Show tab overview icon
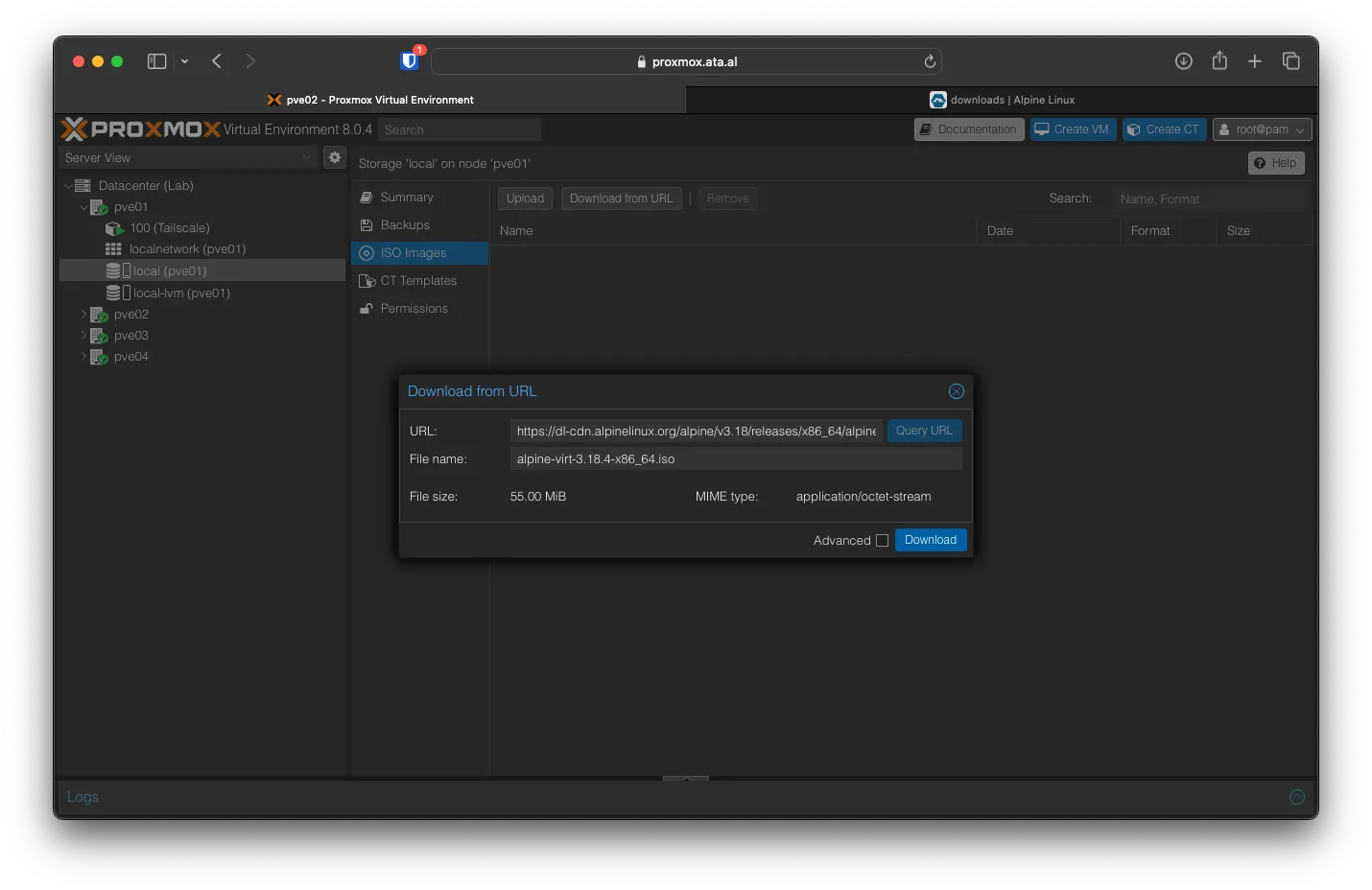The width and height of the screenshot is (1372, 890). pos(1291,61)
